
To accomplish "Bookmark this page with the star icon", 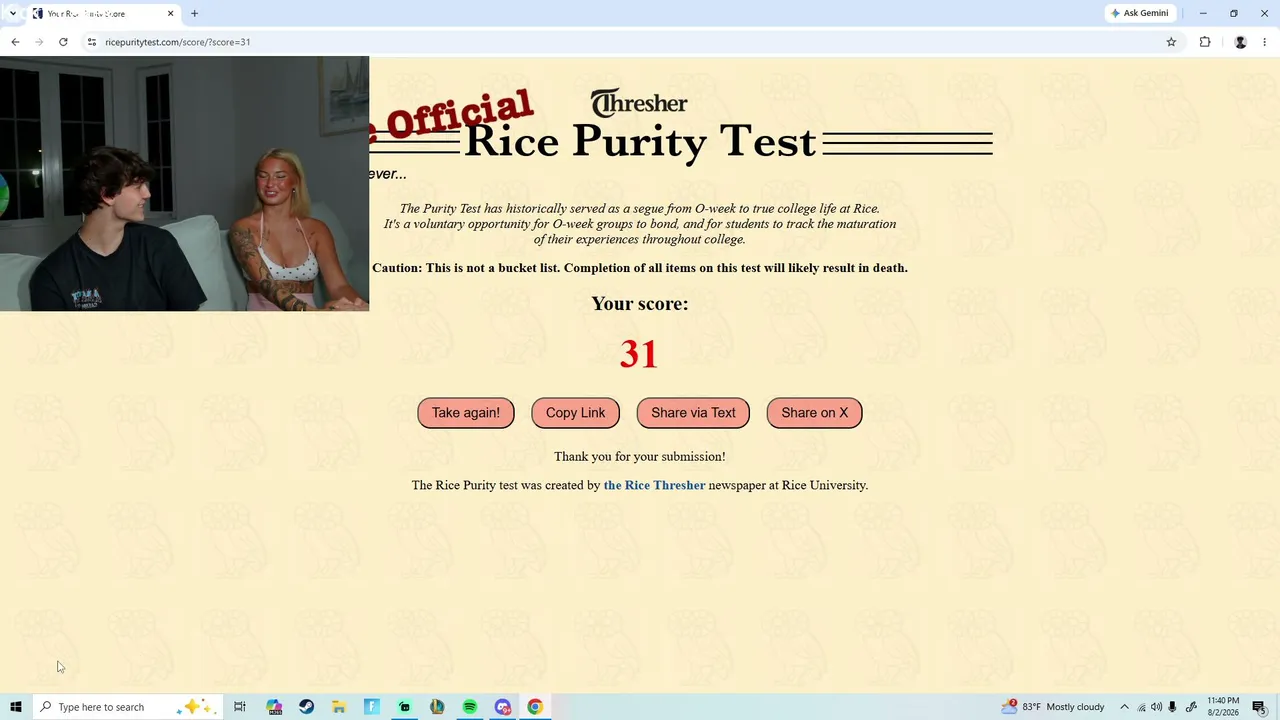I will (x=1171, y=42).
